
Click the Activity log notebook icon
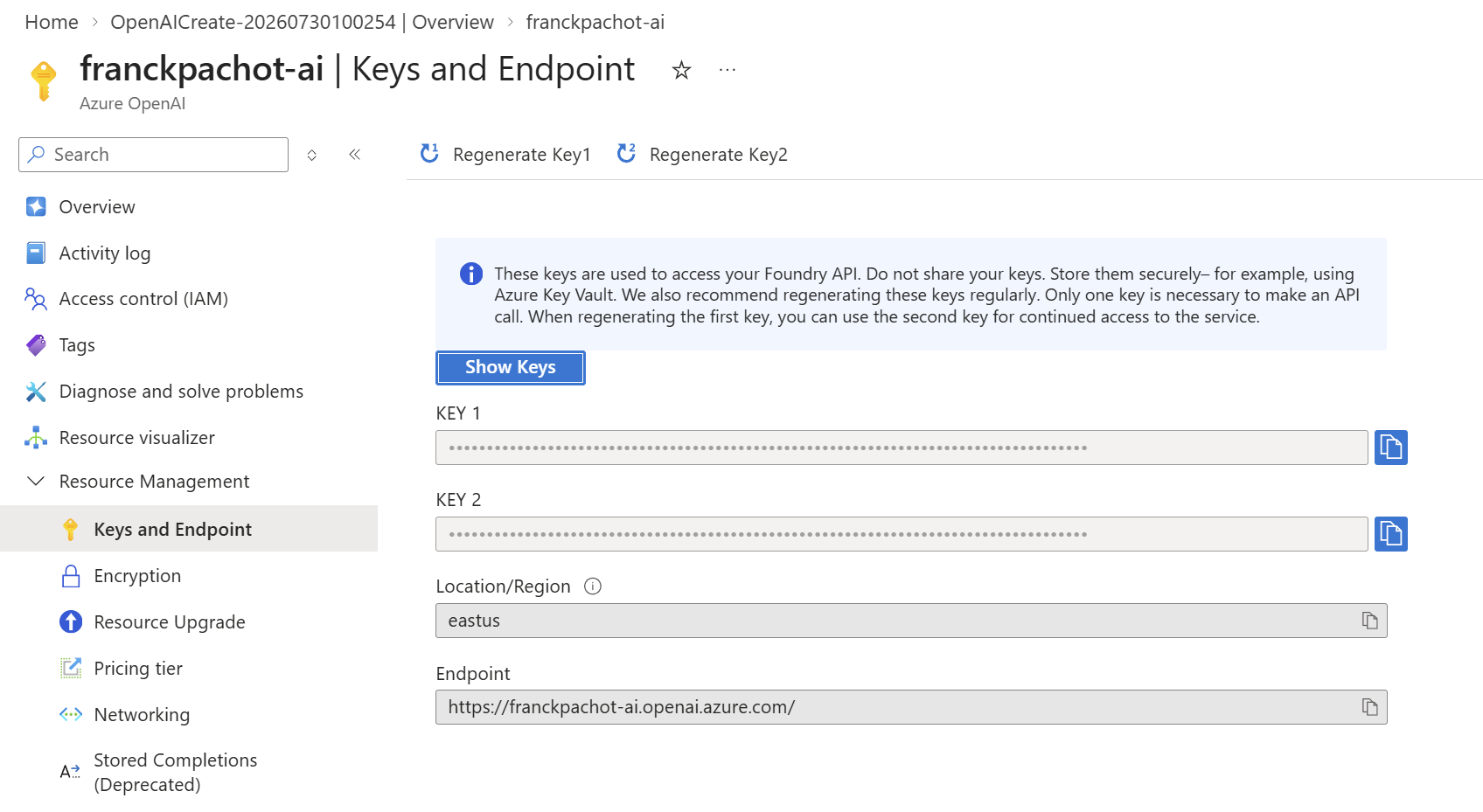(x=36, y=253)
